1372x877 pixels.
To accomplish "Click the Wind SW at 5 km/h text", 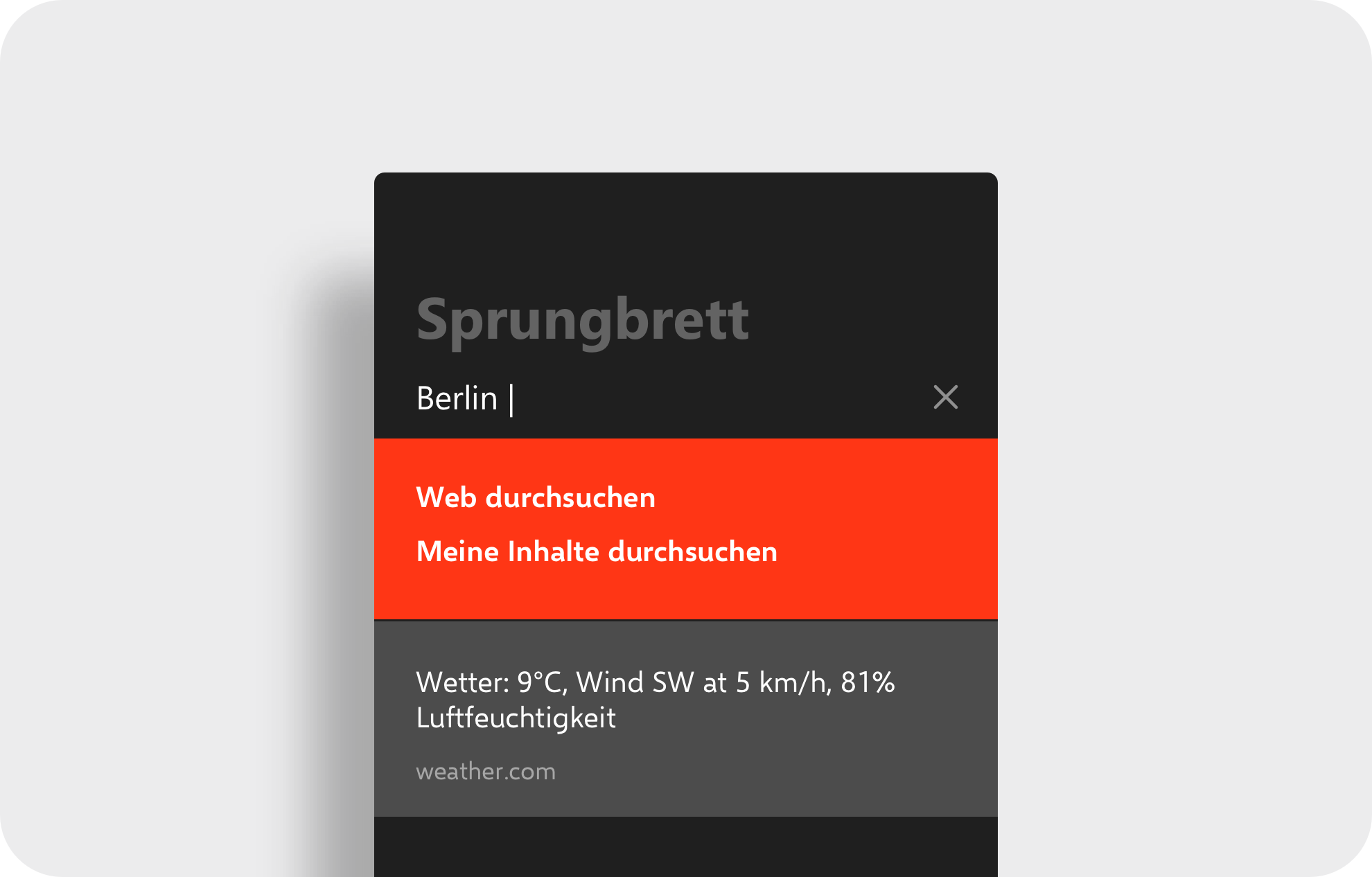I will click(x=703, y=682).
